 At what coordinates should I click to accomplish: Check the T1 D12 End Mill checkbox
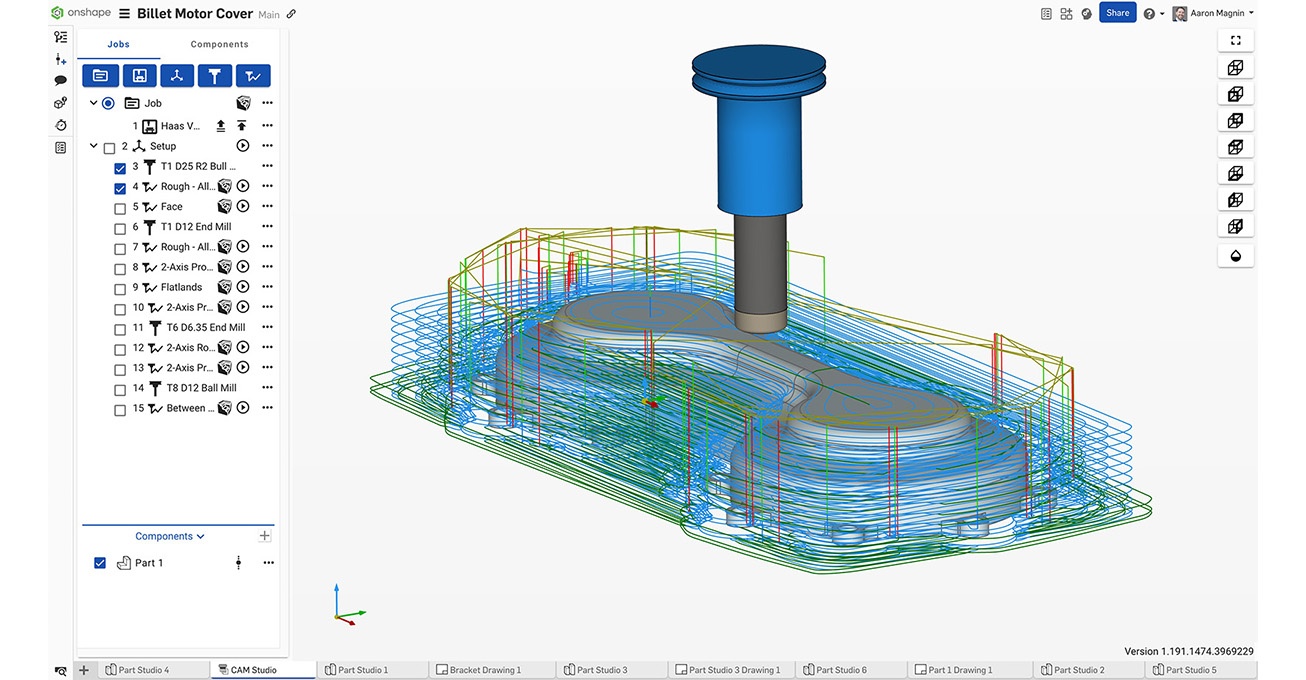tap(120, 228)
